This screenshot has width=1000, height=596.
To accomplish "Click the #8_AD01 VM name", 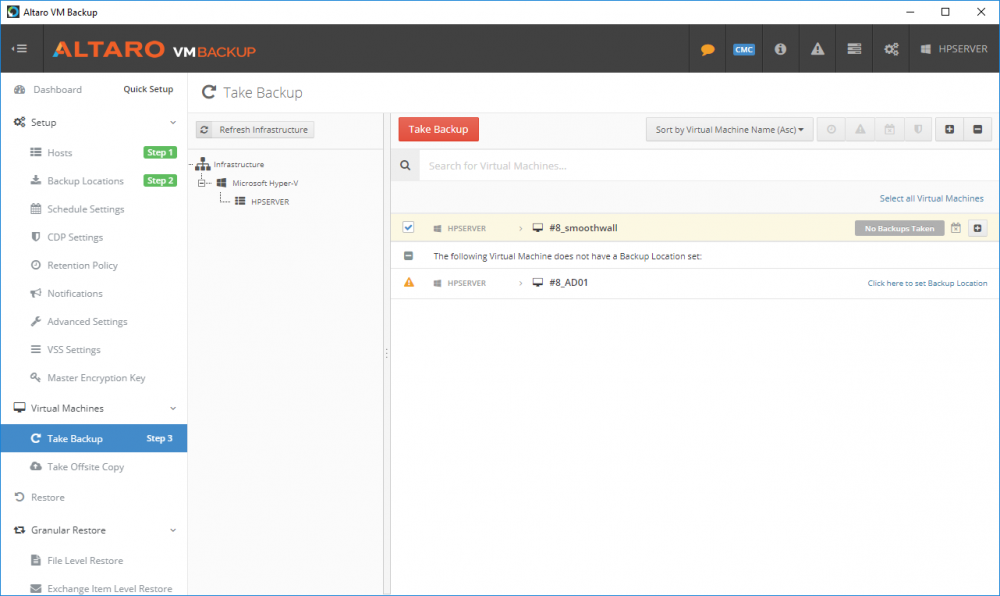I will (568, 282).
